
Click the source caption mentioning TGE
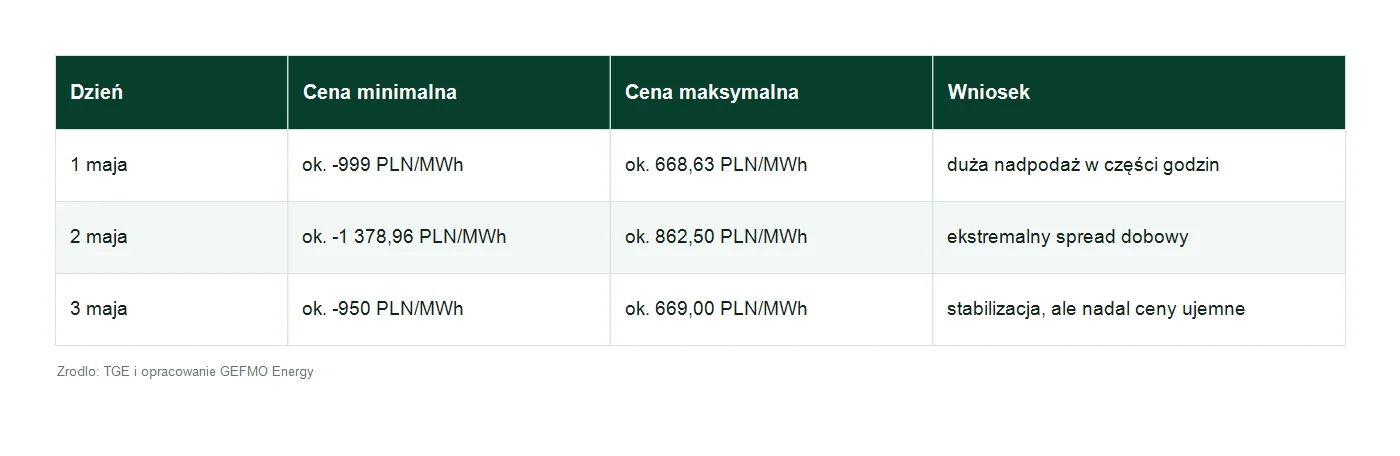pos(185,372)
